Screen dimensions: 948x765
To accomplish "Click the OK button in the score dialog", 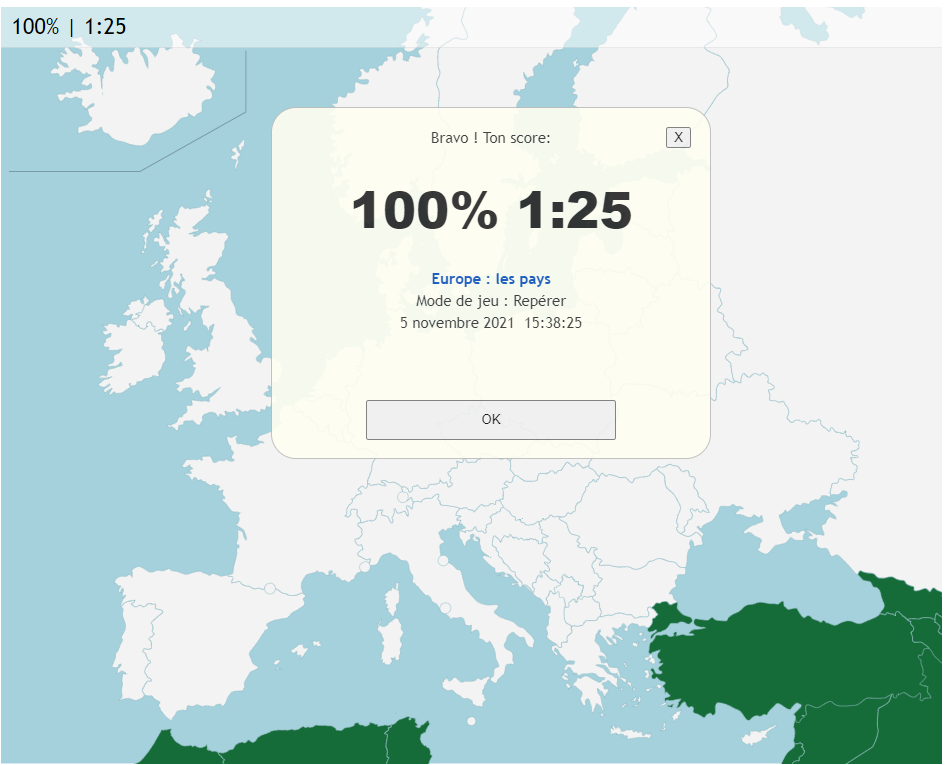I will (x=490, y=419).
